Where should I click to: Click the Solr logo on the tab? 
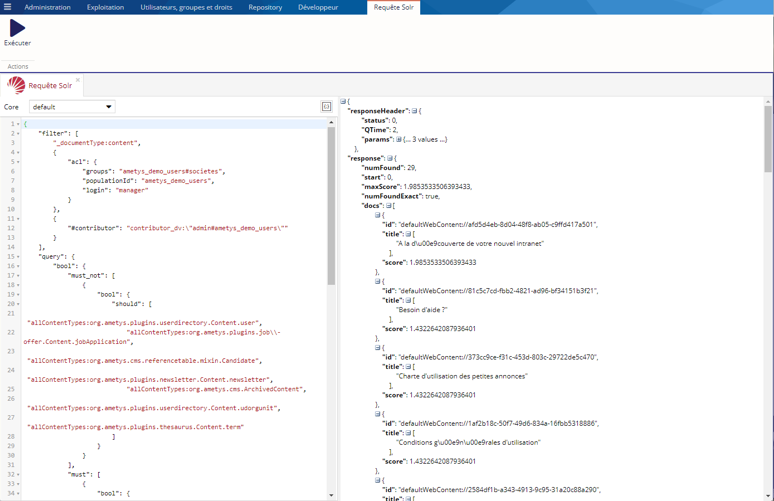pyautogui.click(x=16, y=85)
